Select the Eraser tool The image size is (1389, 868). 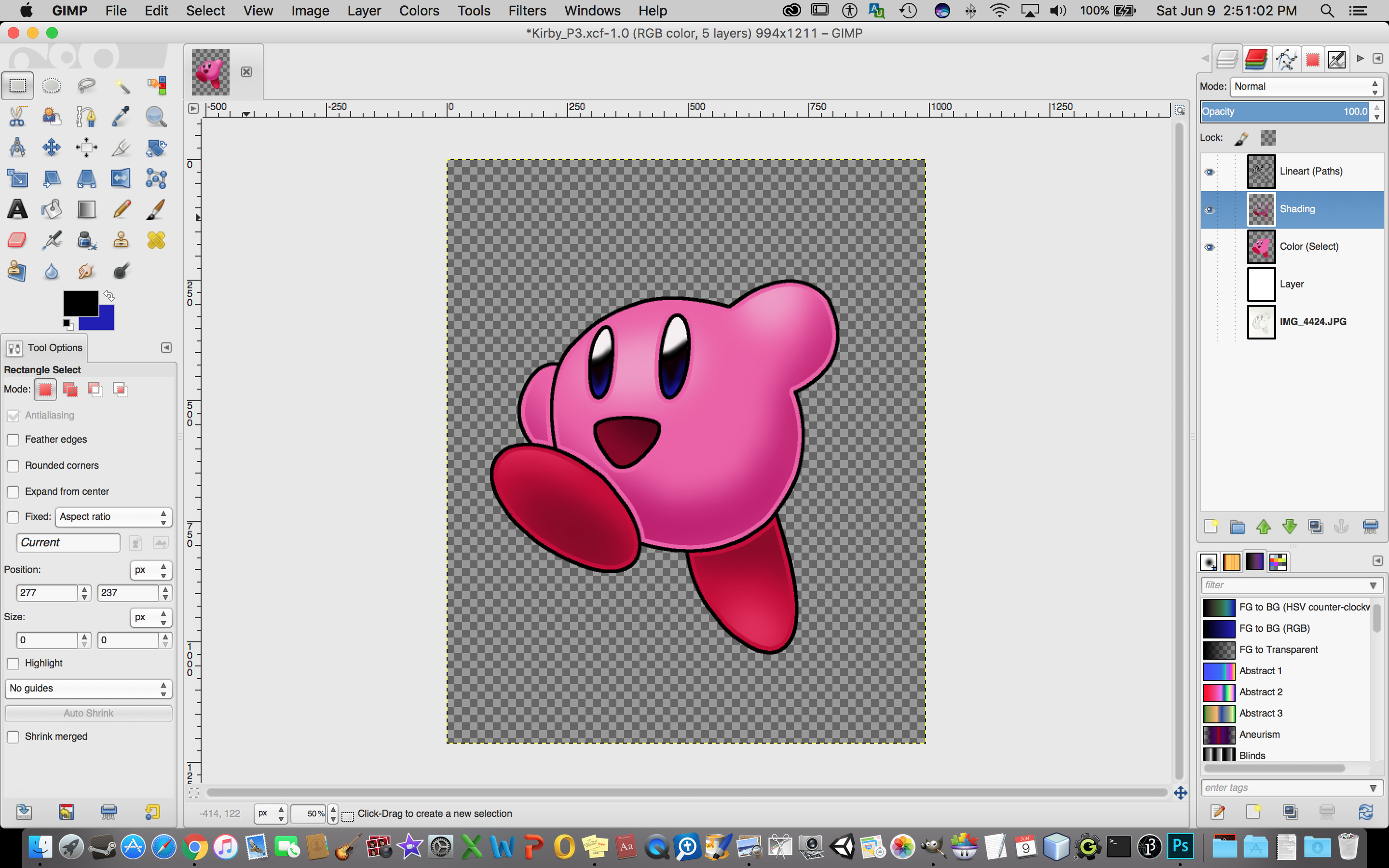point(17,240)
